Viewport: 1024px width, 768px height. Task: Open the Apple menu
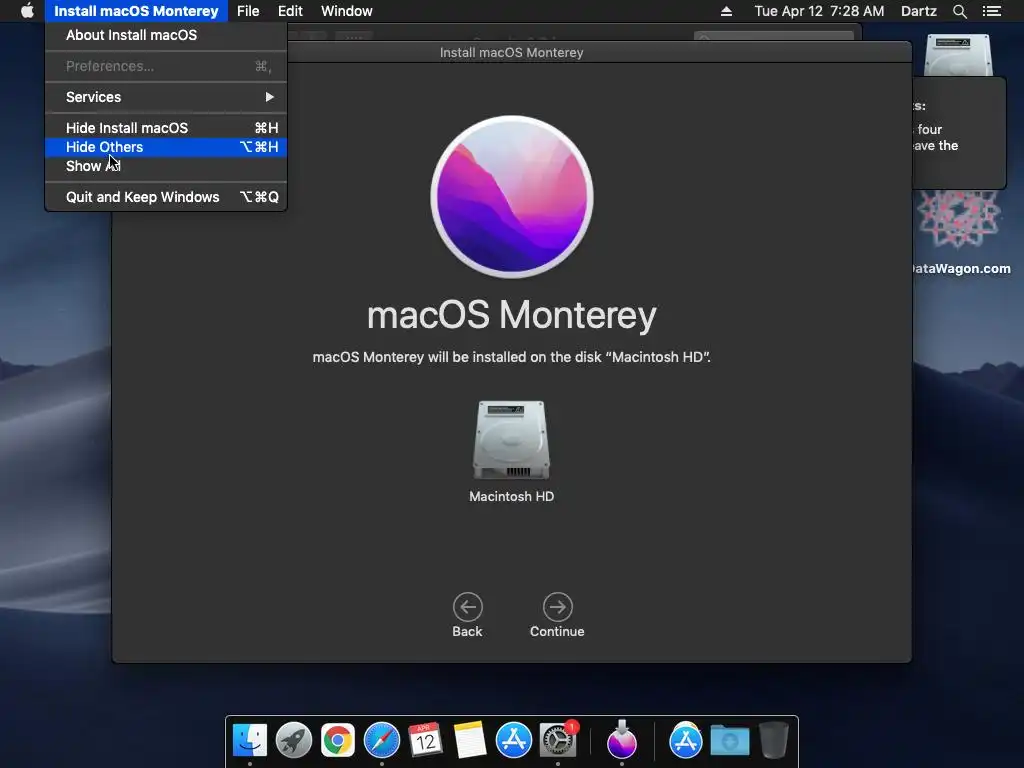point(27,11)
